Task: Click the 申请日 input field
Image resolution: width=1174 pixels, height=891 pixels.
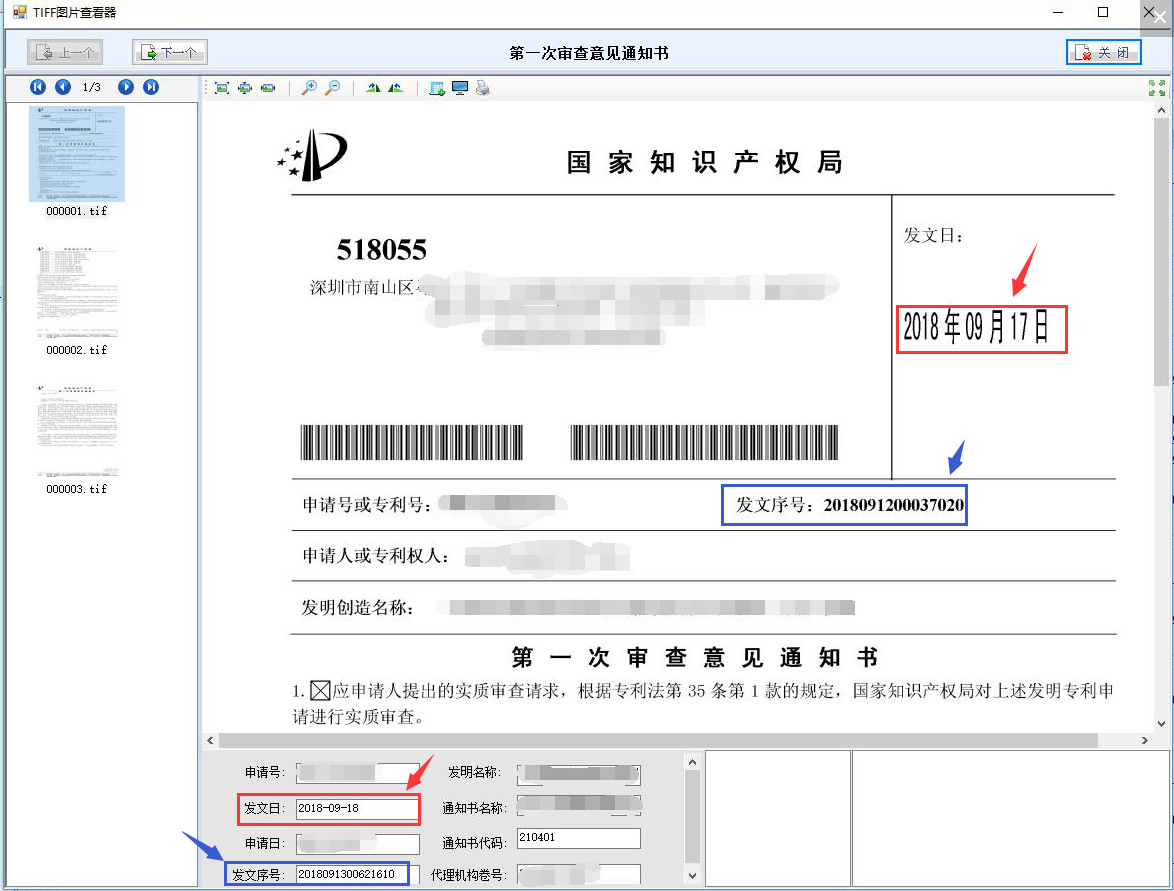Action: pos(358,844)
